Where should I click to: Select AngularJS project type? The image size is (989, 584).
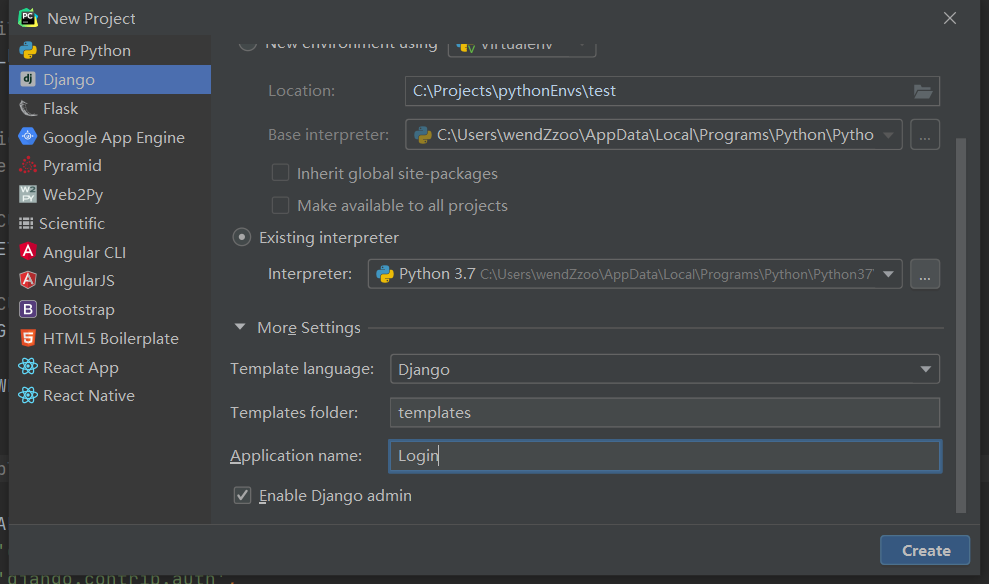pos(110,280)
